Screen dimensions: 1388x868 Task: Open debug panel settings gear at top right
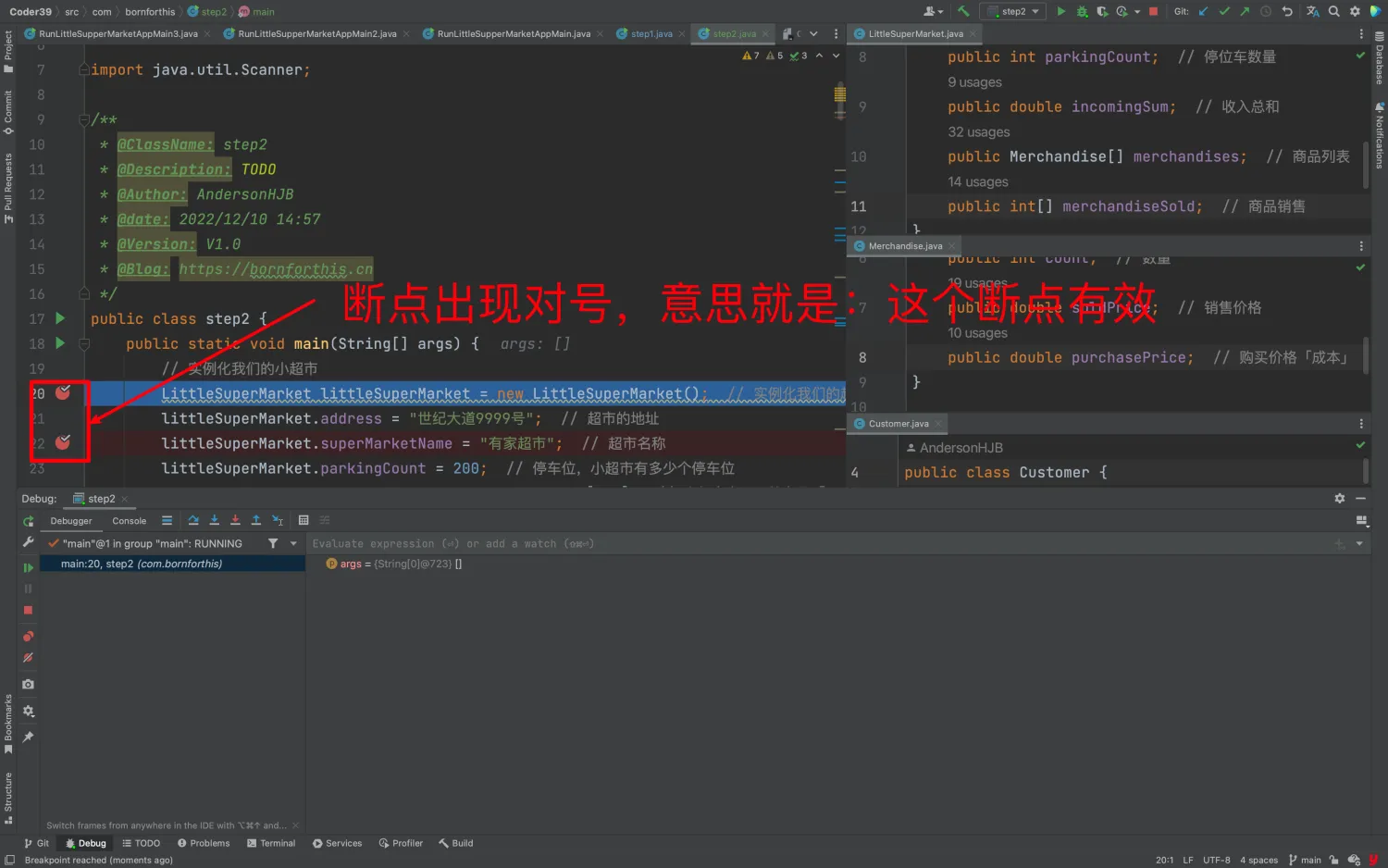pyautogui.click(x=1339, y=498)
